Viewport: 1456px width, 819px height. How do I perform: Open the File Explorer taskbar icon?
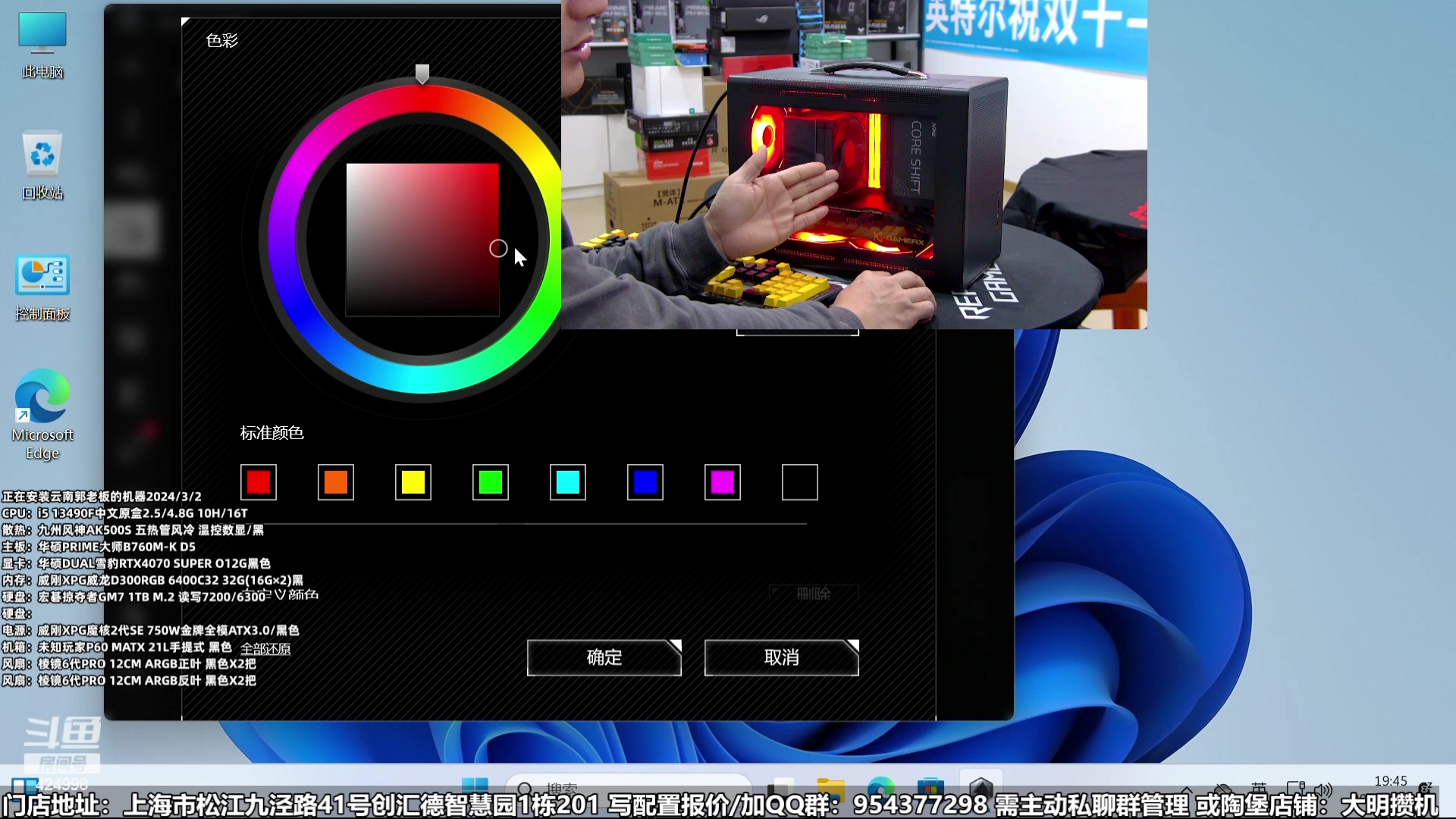[830, 787]
